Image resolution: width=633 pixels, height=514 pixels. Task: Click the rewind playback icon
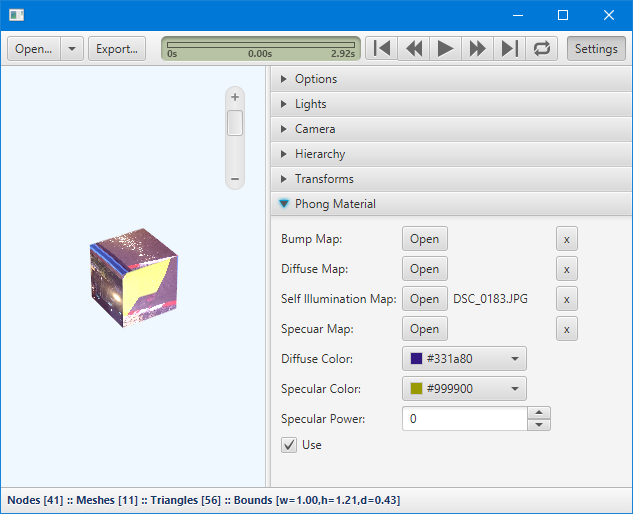click(414, 49)
